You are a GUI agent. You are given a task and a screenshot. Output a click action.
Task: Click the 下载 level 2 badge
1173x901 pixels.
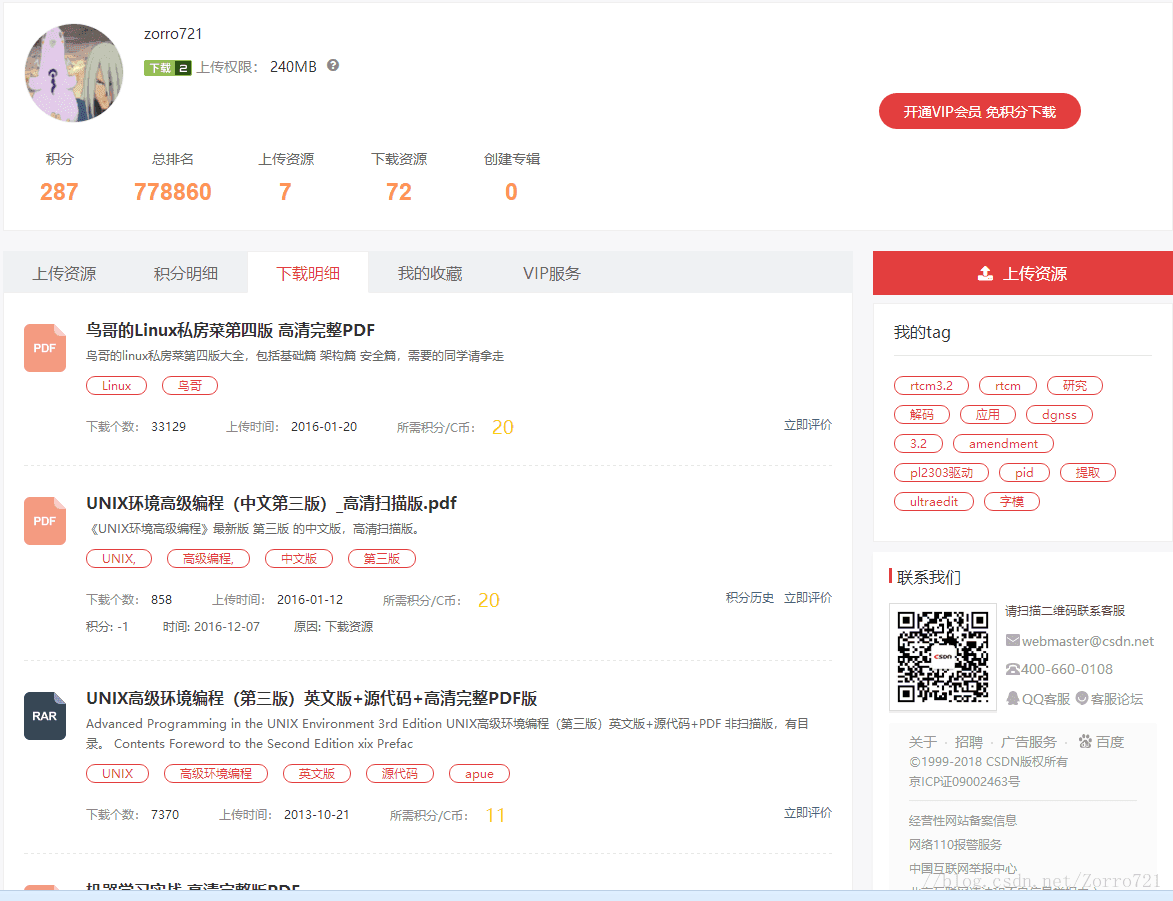(168, 67)
